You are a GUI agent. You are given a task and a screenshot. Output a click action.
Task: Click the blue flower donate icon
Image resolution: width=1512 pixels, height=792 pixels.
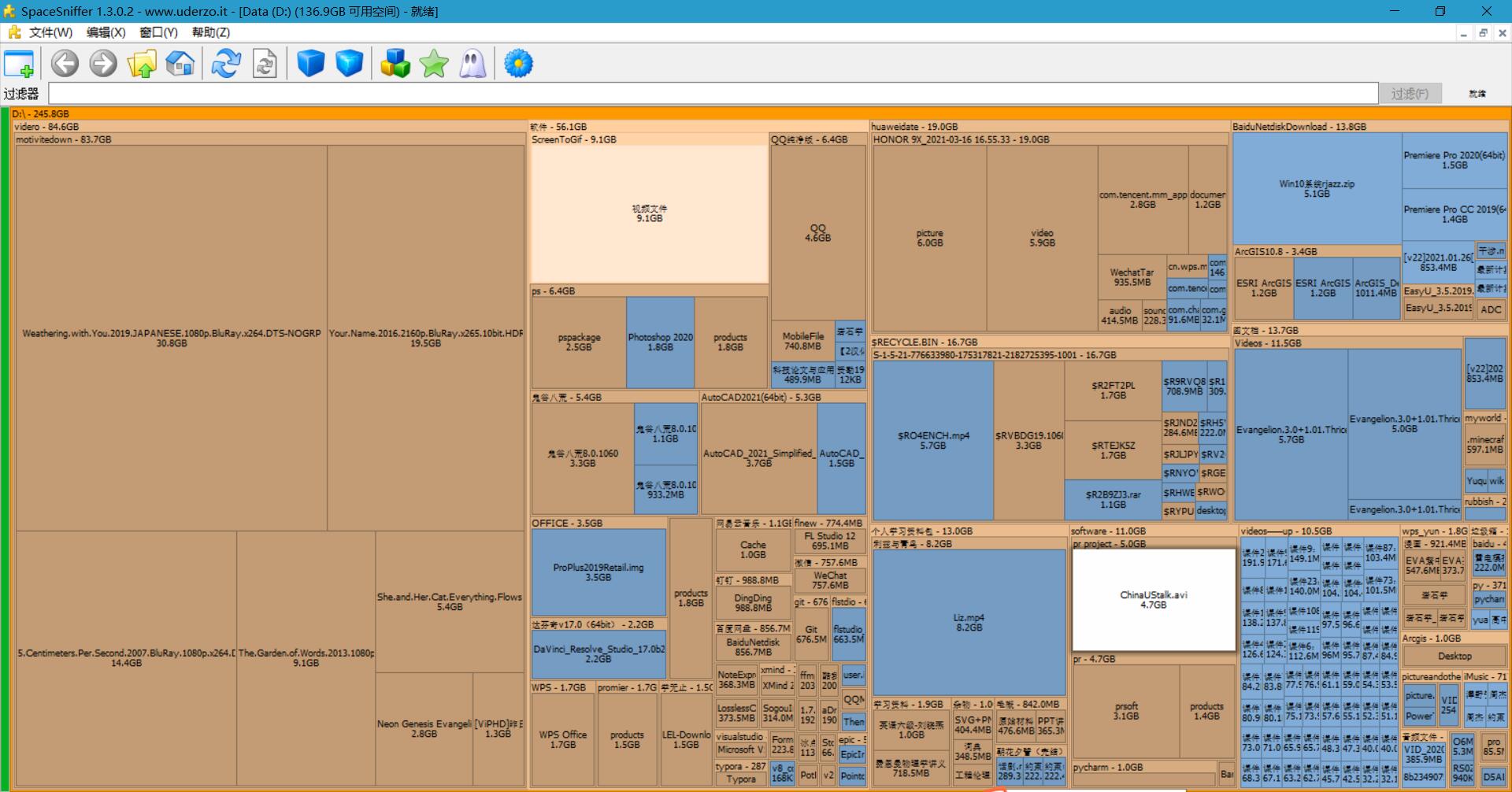click(x=518, y=64)
